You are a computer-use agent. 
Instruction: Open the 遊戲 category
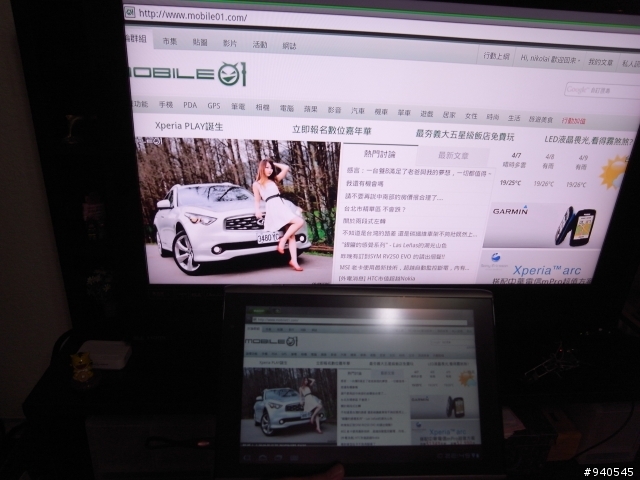coord(427,114)
